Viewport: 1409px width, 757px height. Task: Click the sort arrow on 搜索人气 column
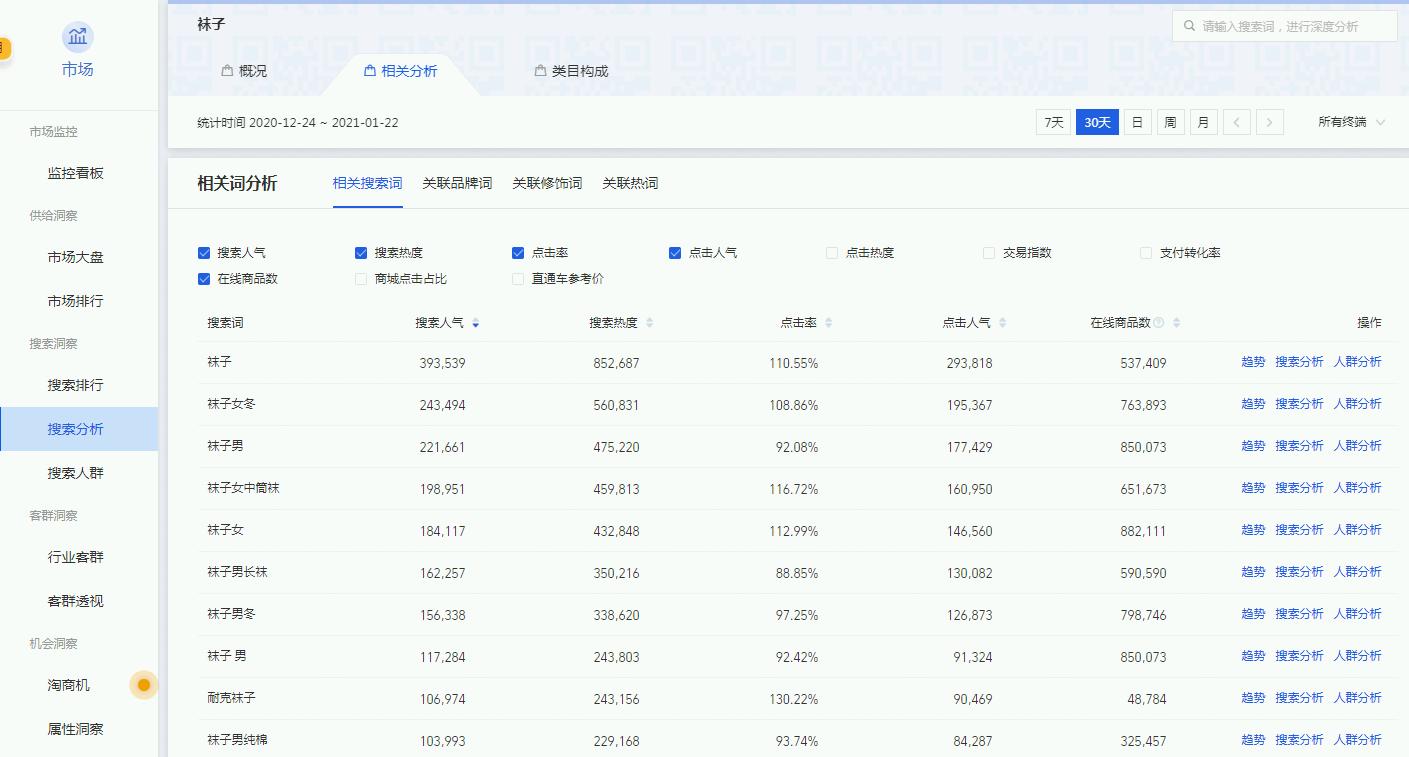pyautogui.click(x=475, y=323)
